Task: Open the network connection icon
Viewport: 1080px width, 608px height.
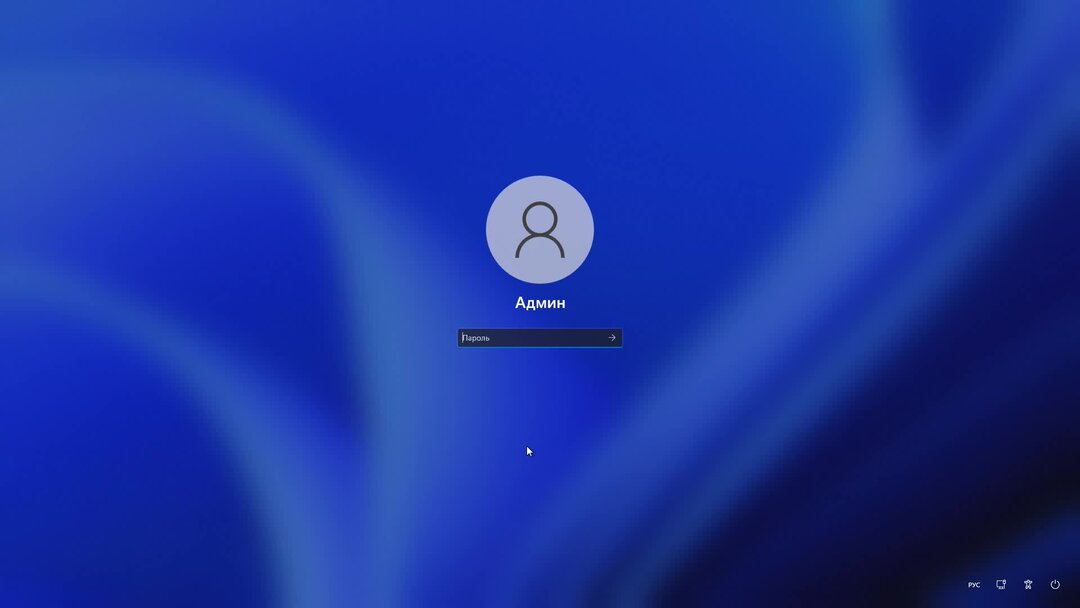Action: click(x=1001, y=585)
